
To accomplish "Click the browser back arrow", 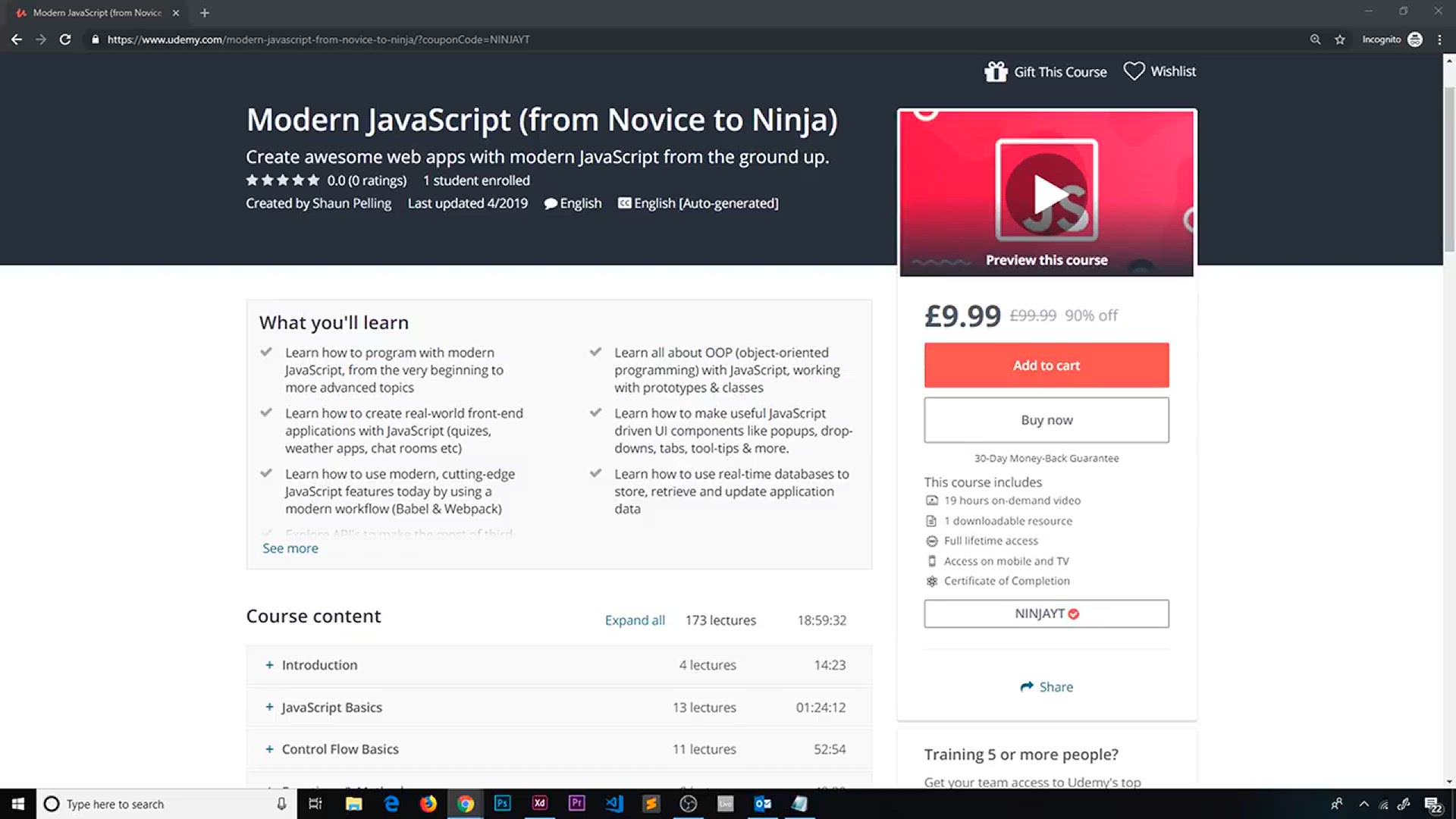I will (x=16, y=39).
